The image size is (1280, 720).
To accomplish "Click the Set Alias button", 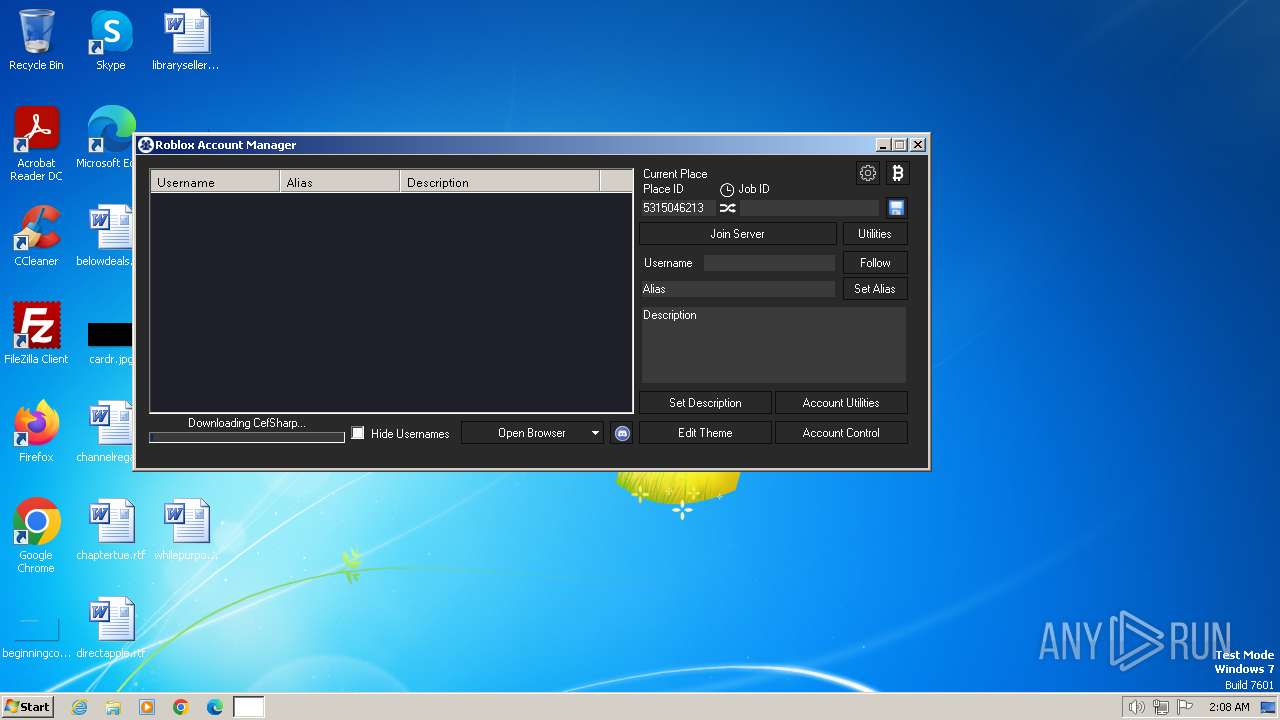I will pyautogui.click(x=875, y=289).
